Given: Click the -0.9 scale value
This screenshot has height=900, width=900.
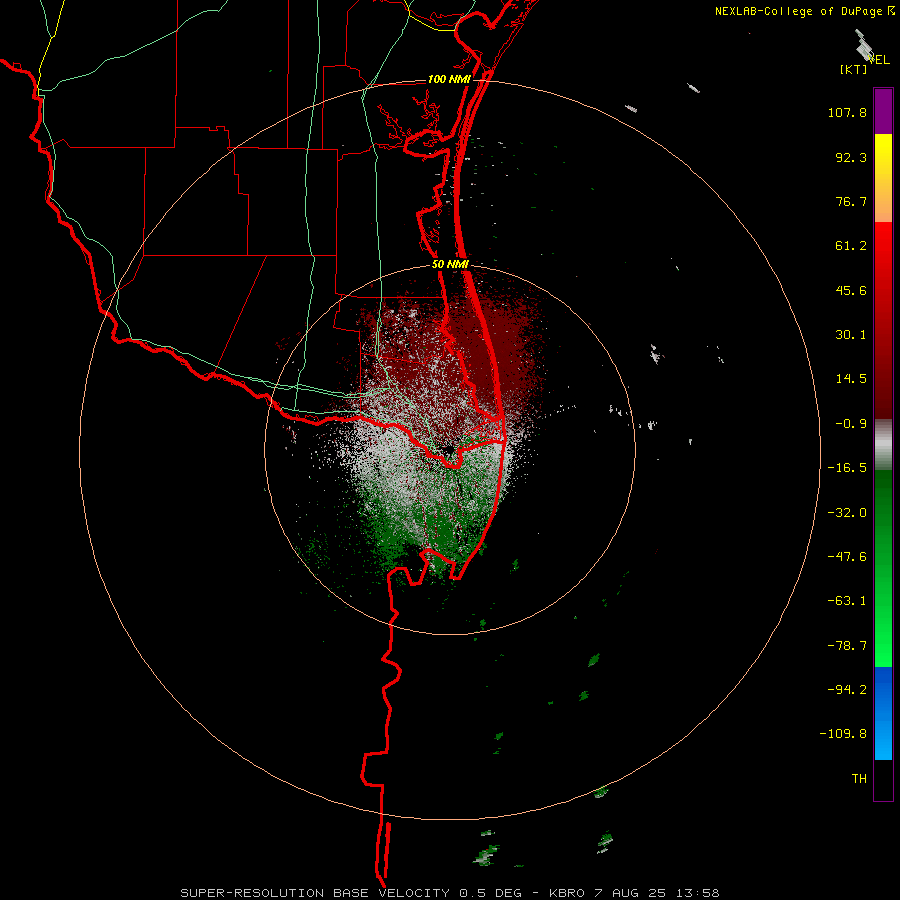Looking at the screenshot, I should (851, 424).
